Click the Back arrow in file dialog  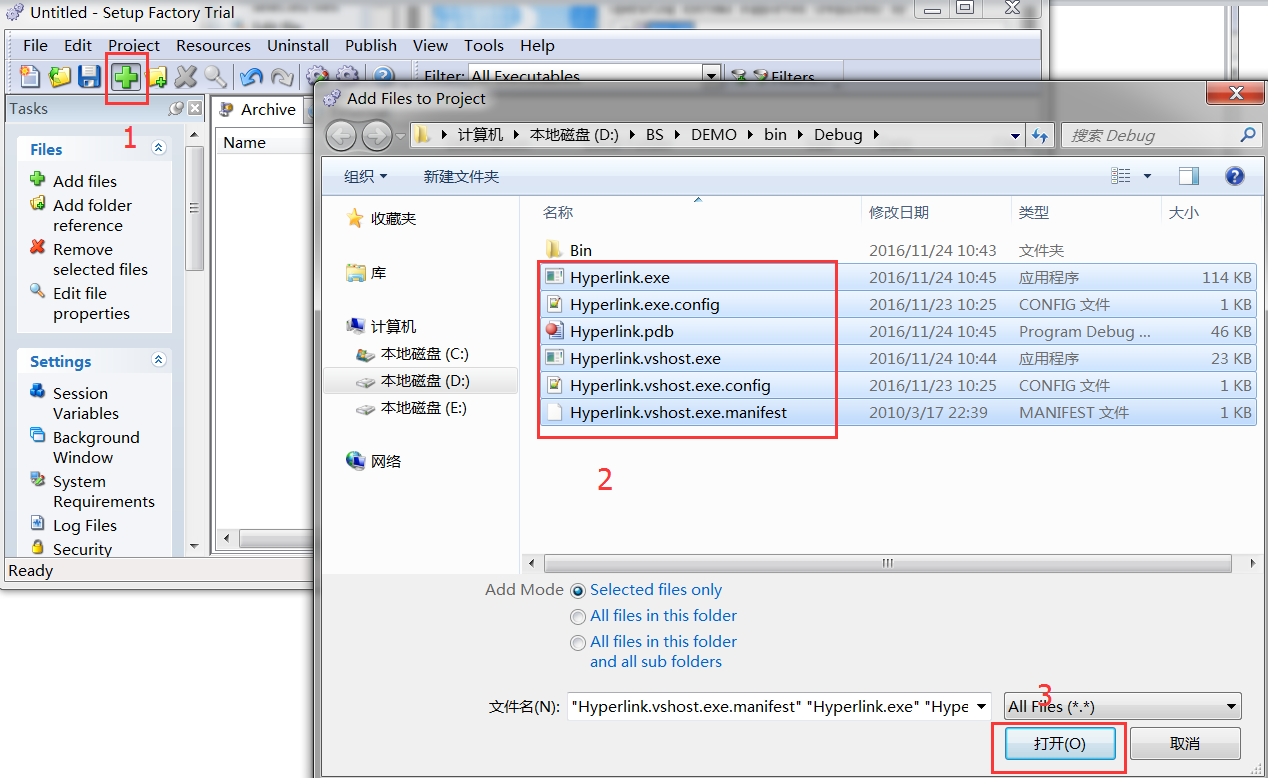(x=341, y=136)
